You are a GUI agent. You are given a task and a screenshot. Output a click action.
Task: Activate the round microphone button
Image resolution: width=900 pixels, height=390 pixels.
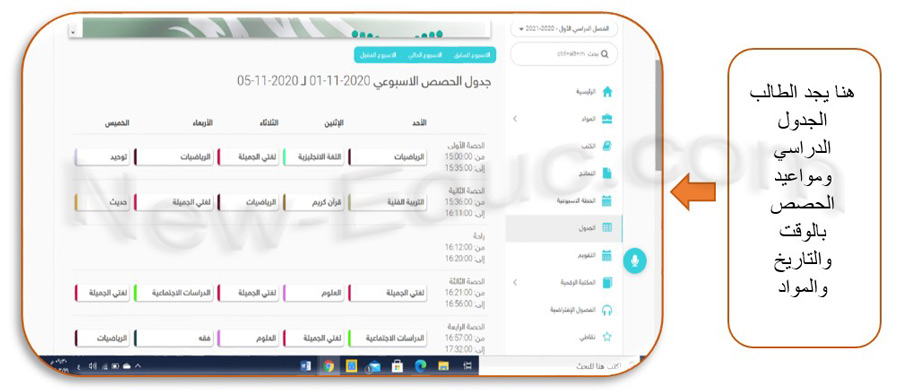click(x=635, y=261)
